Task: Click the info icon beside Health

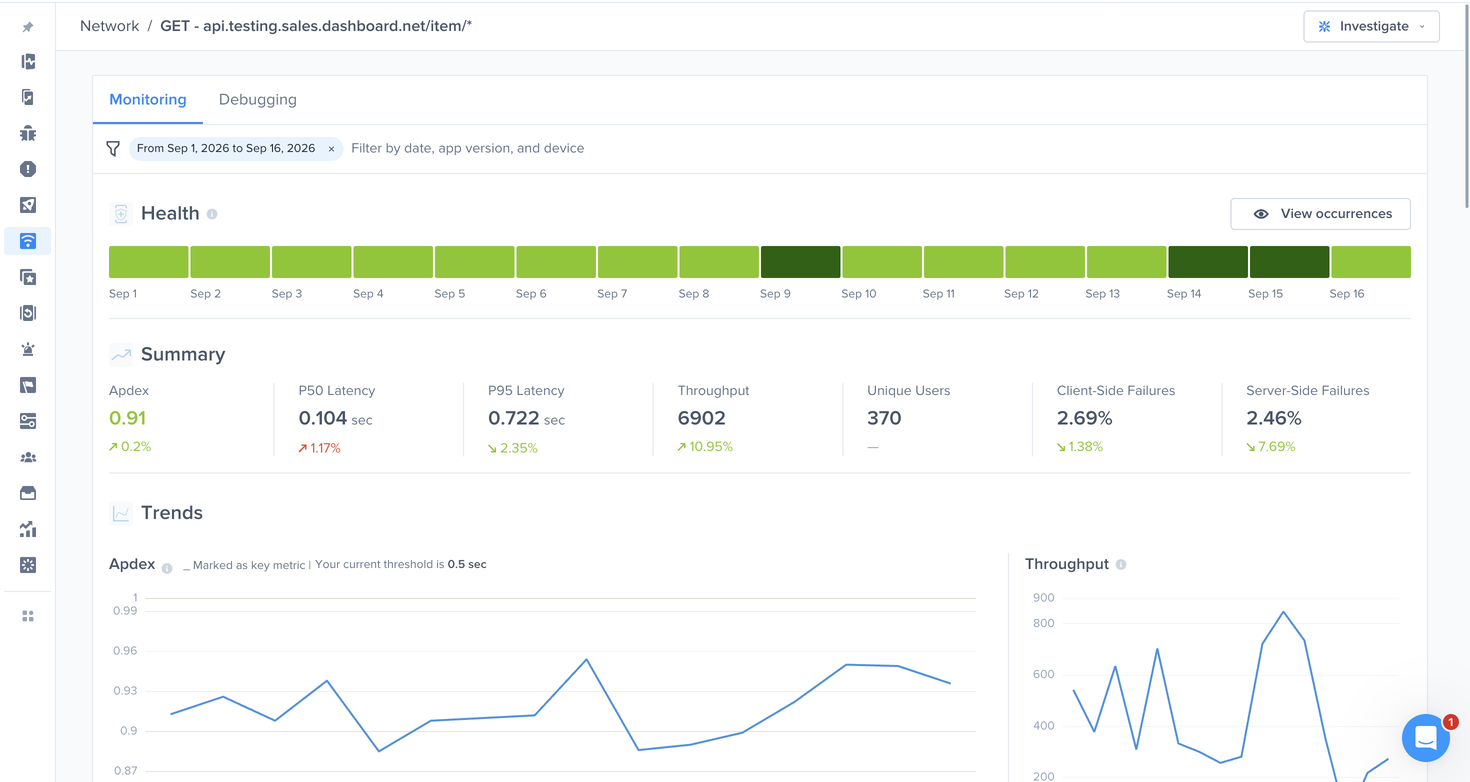Action: (x=212, y=214)
